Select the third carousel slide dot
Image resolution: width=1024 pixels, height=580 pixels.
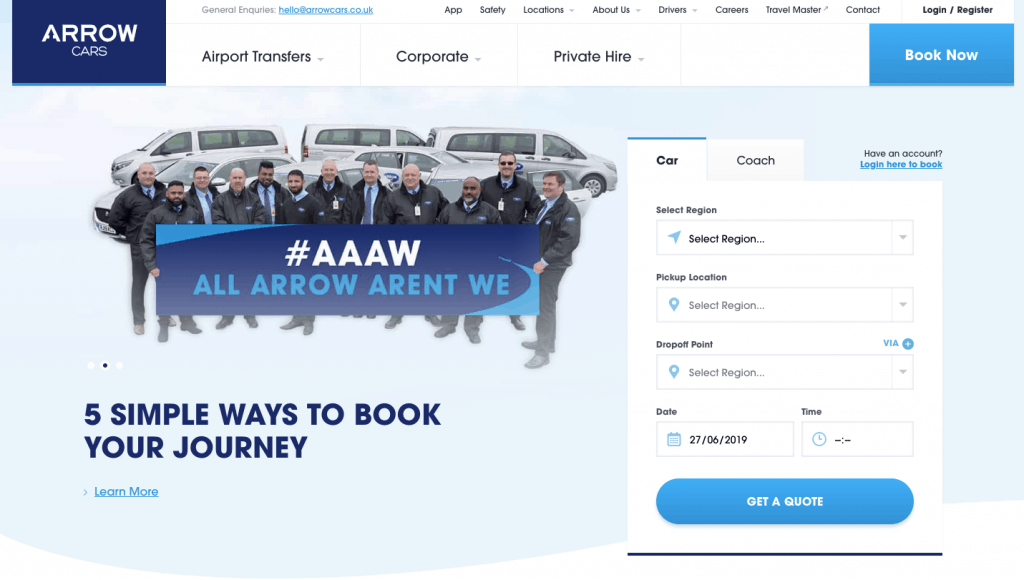pyautogui.click(x=120, y=365)
